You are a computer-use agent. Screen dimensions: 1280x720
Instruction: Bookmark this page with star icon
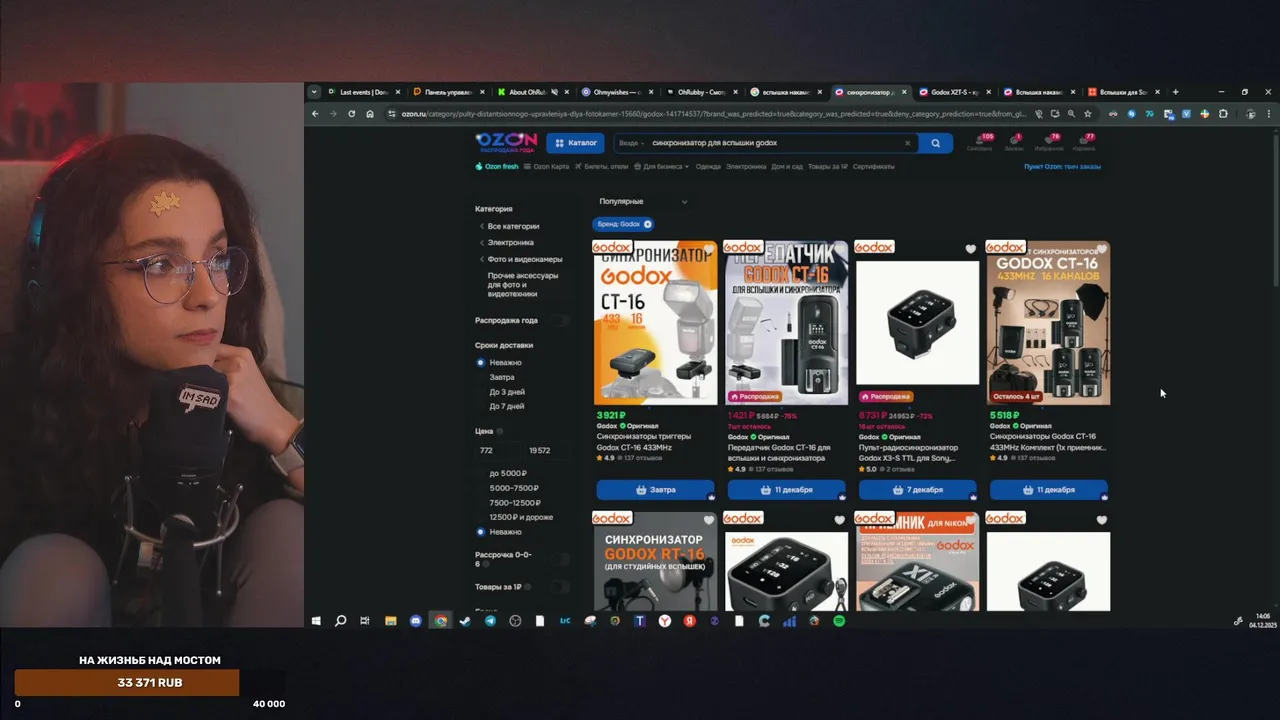point(1088,114)
